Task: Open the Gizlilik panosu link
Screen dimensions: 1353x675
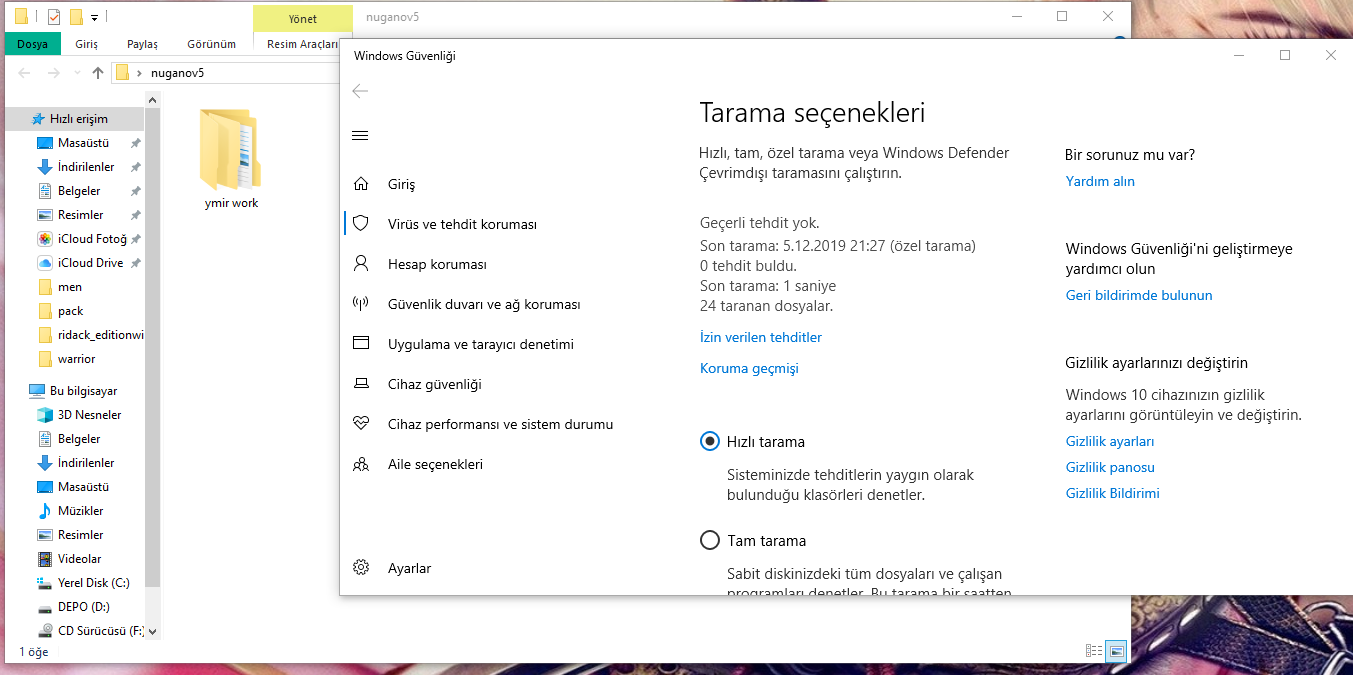Action: [x=1110, y=467]
